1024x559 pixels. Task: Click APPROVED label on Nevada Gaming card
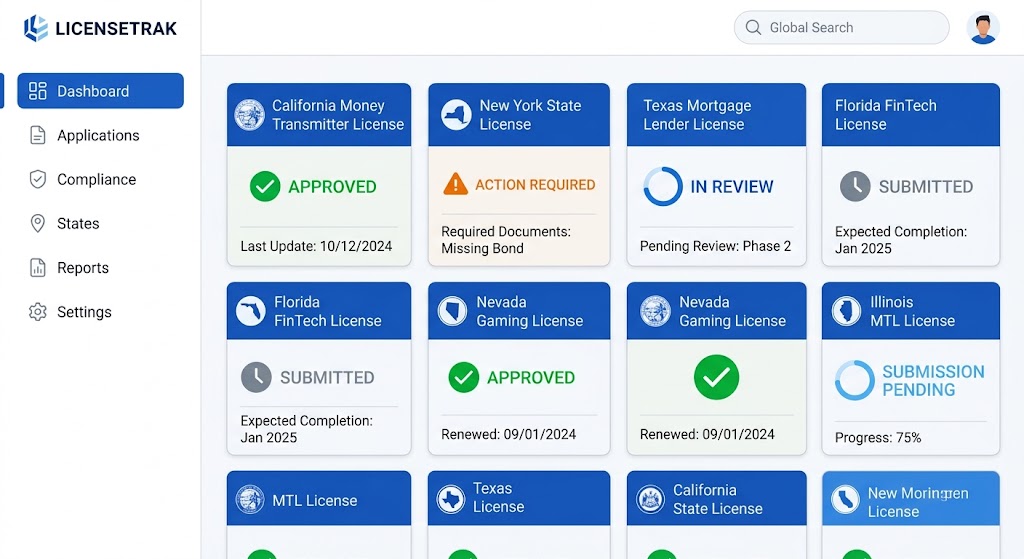531,377
